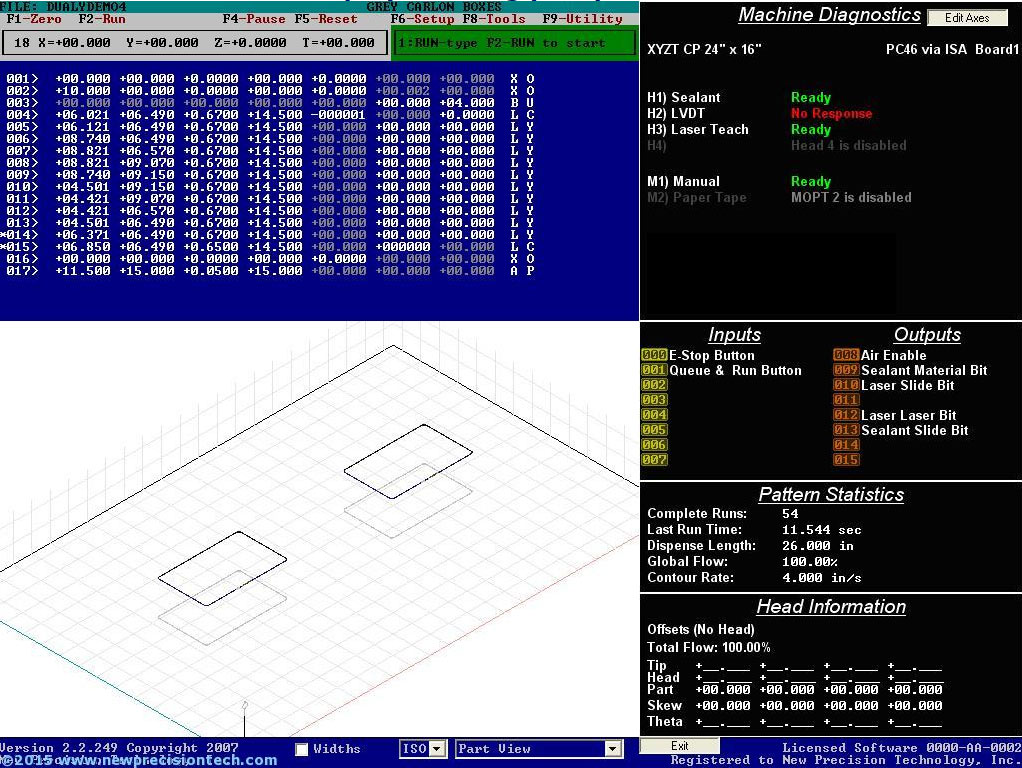The image size is (1022, 768).
Task: Click the Edit Axes button
Action: coord(967,18)
